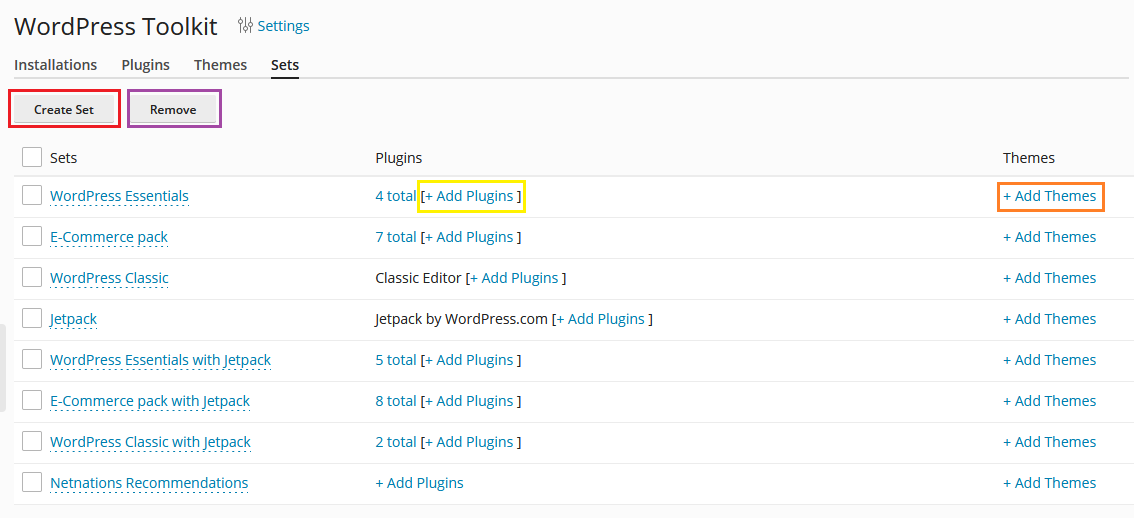This screenshot has height=518, width=1134.
Task: Go to the Themes tab
Action: [221, 64]
